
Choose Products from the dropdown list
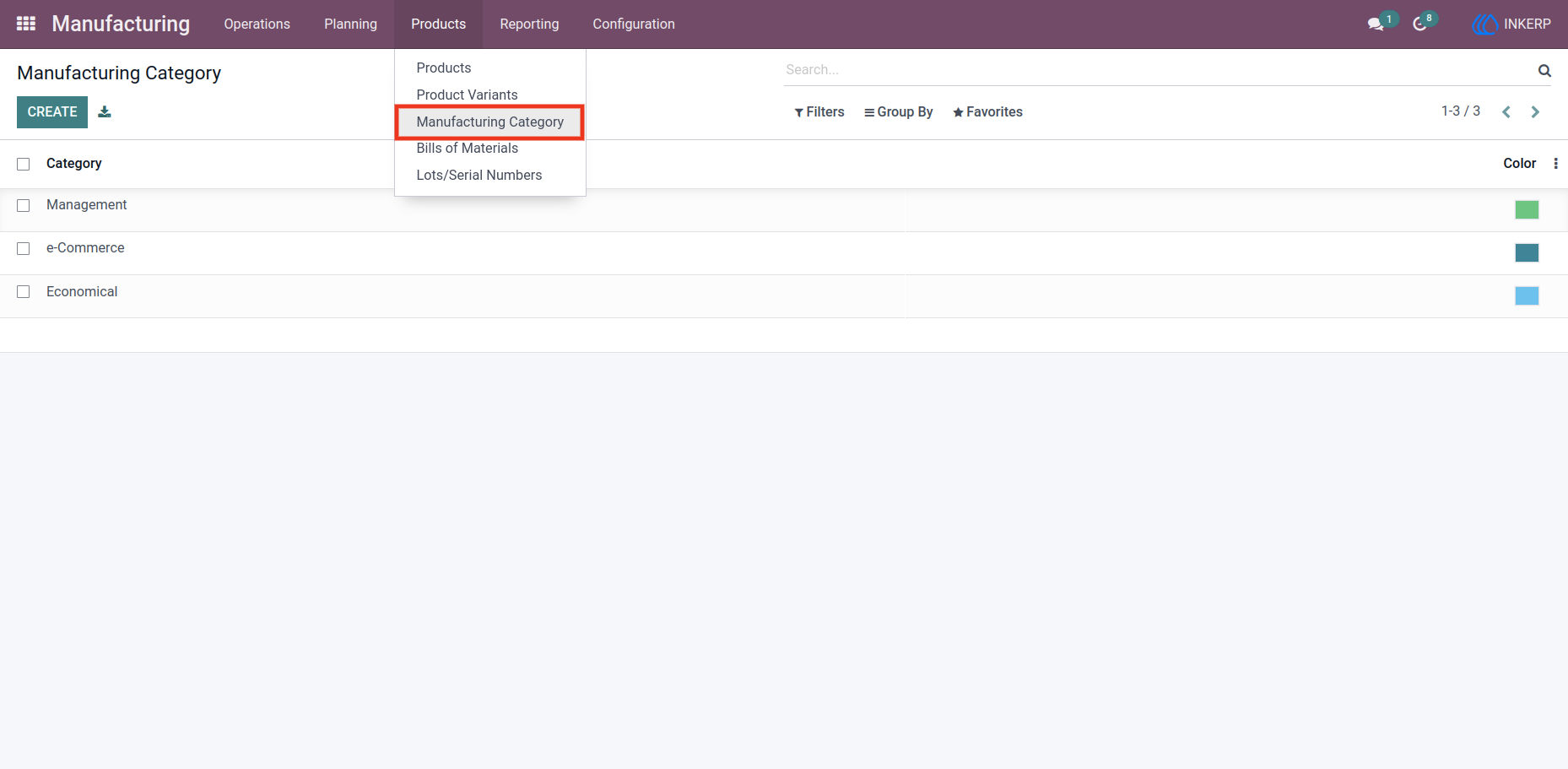[490, 68]
